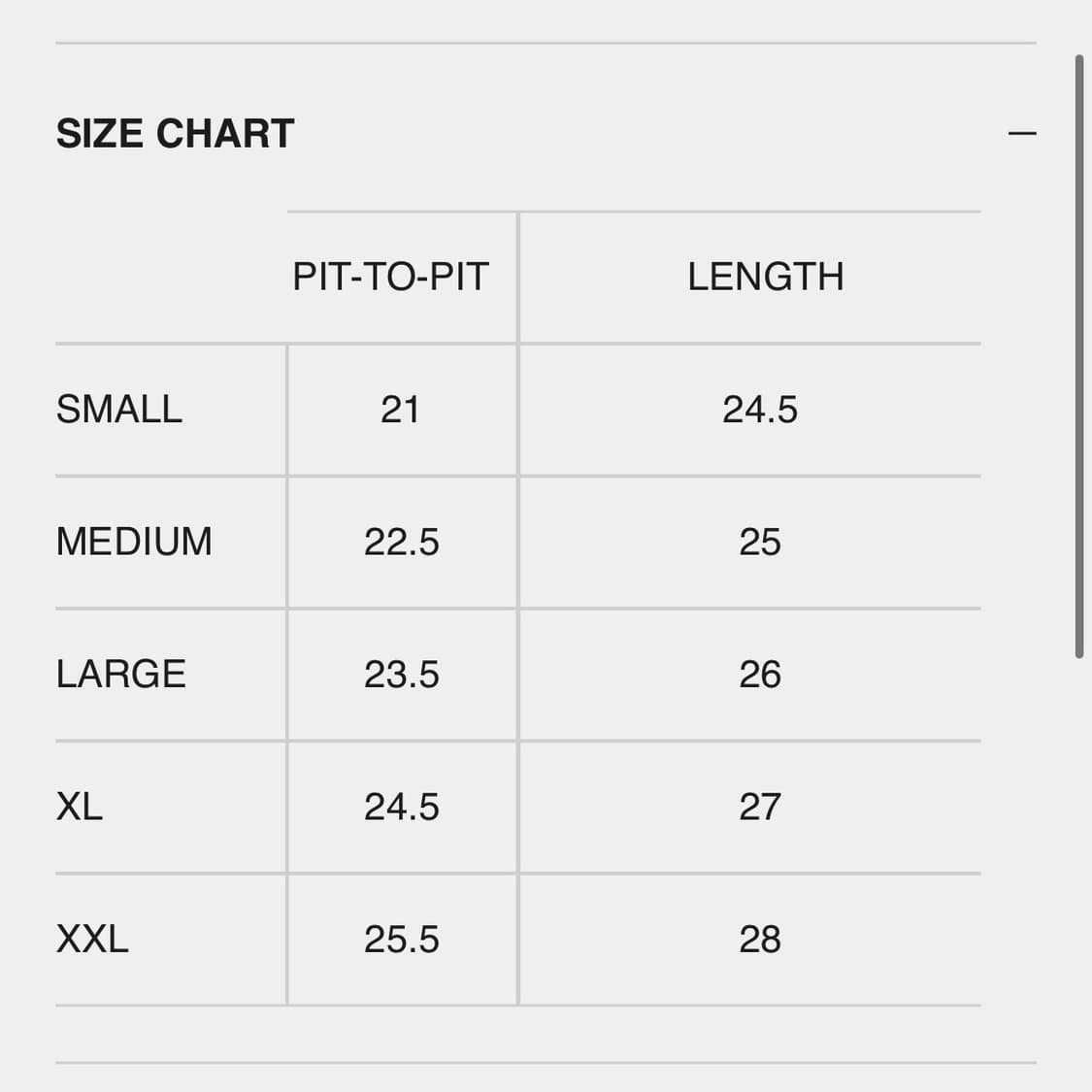Click the LARGE row label

click(121, 675)
